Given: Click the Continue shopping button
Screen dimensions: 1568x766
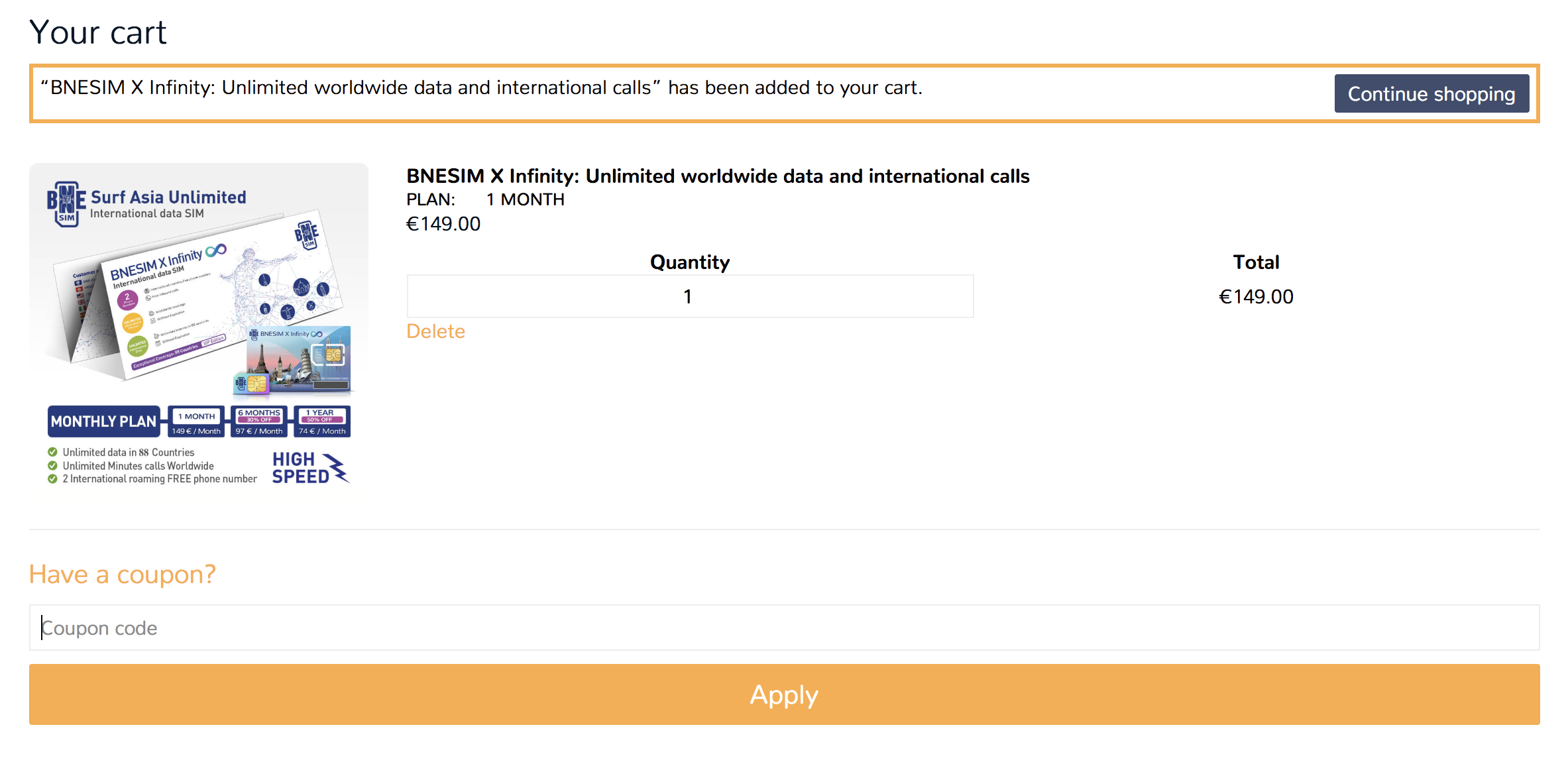Looking at the screenshot, I should pos(1431,93).
